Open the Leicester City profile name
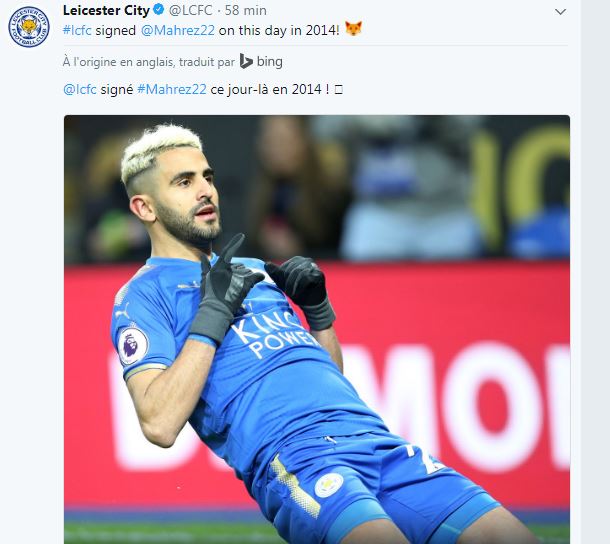610x544 pixels. pyautogui.click(x=106, y=11)
